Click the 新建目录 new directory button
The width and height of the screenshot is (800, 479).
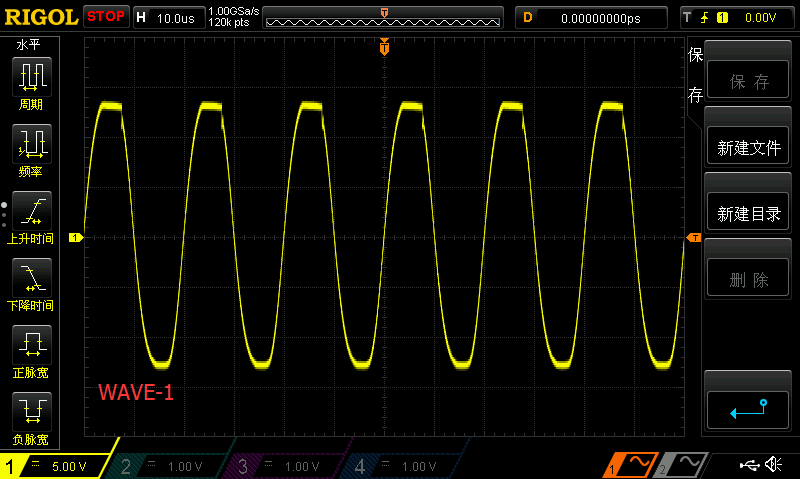748,212
